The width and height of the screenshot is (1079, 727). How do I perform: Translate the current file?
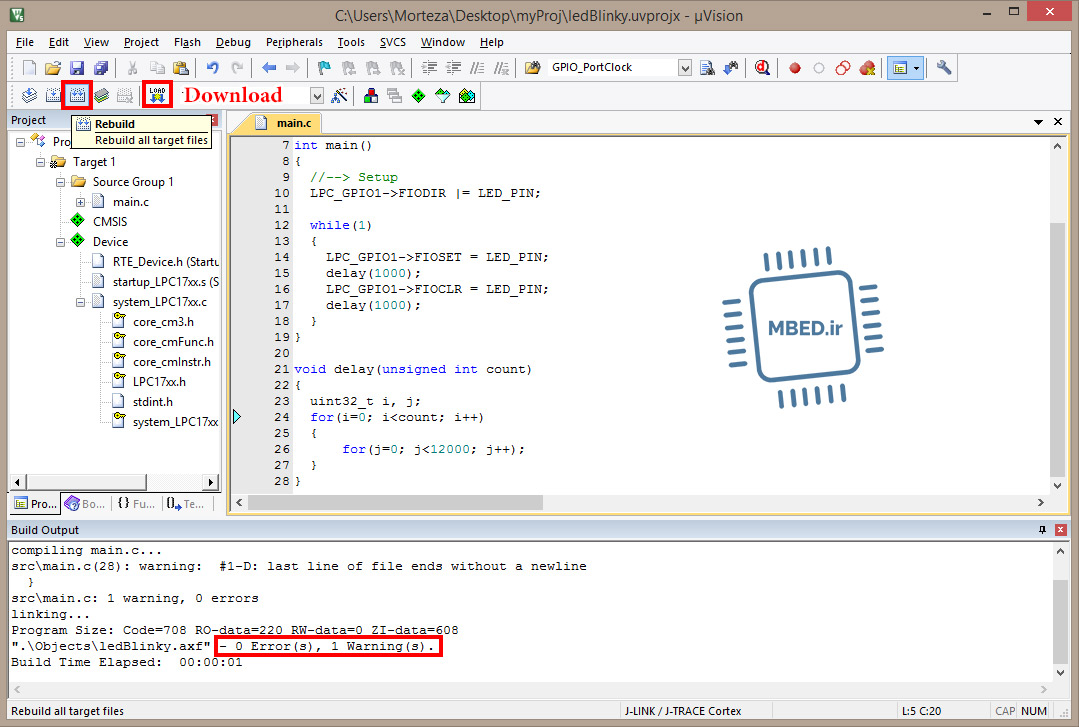click(29, 95)
